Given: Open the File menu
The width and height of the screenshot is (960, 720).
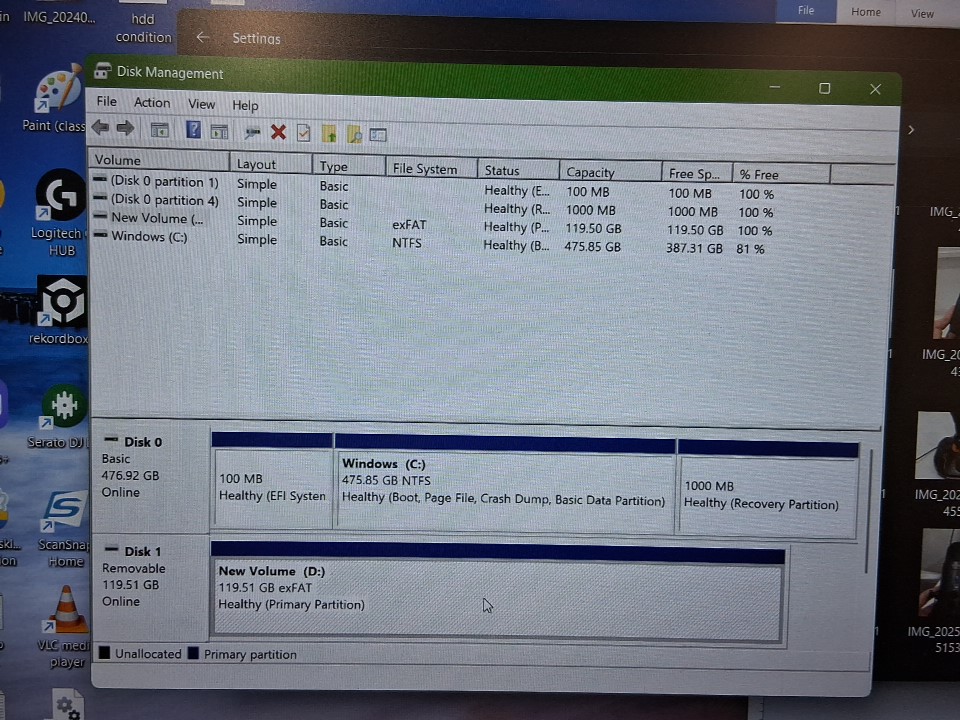Looking at the screenshot, I should tap(106, 102).
